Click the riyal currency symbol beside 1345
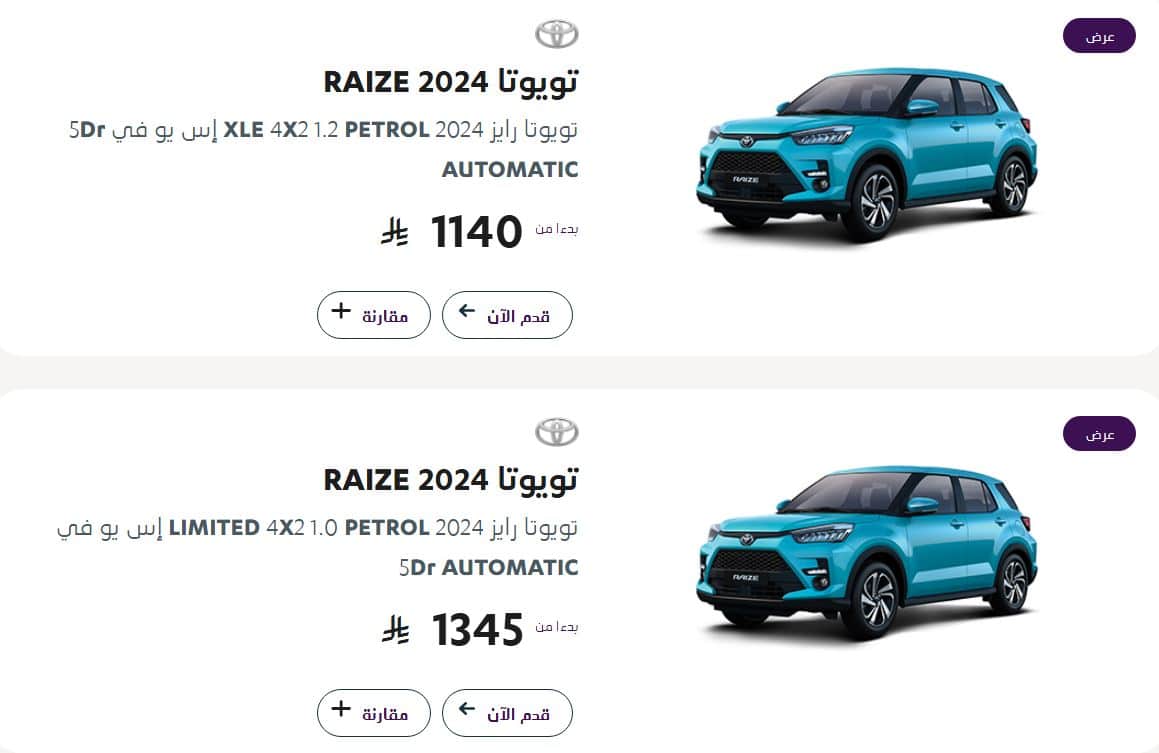Image resolution: width=1159 pixels, height=753 pixels. click(x=395, y=630)
